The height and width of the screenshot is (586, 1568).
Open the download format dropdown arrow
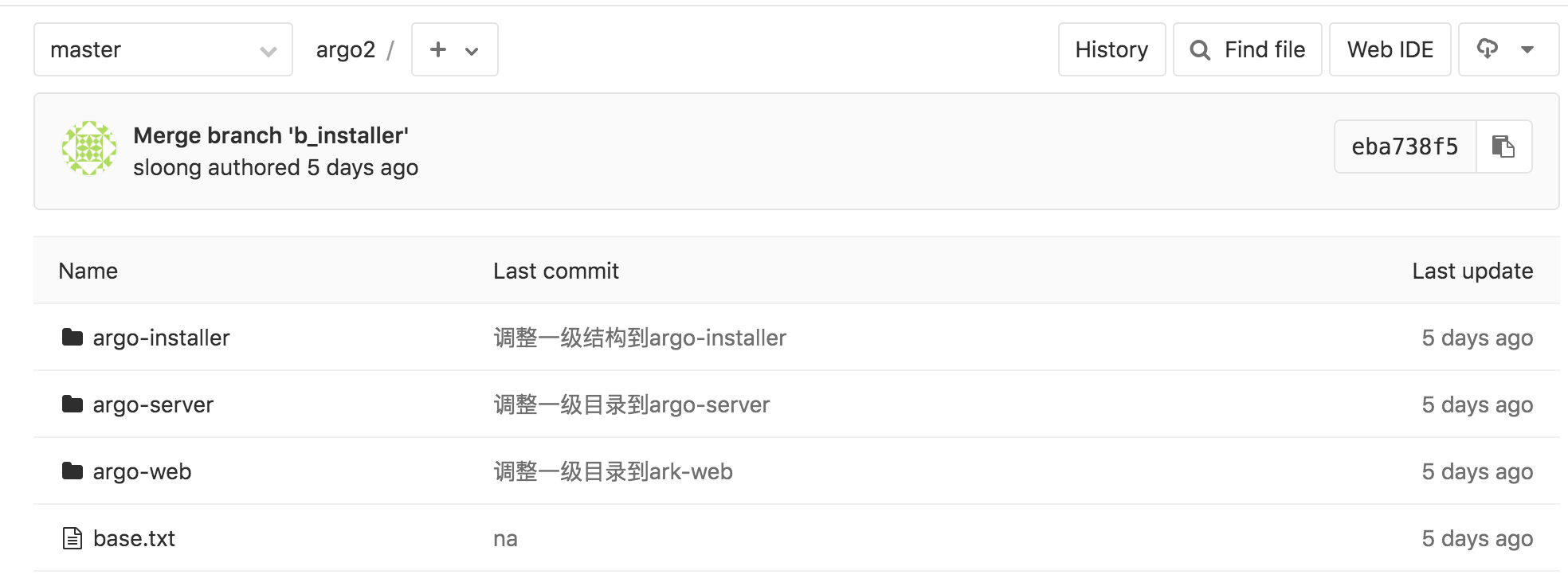tap(1527, 49)
